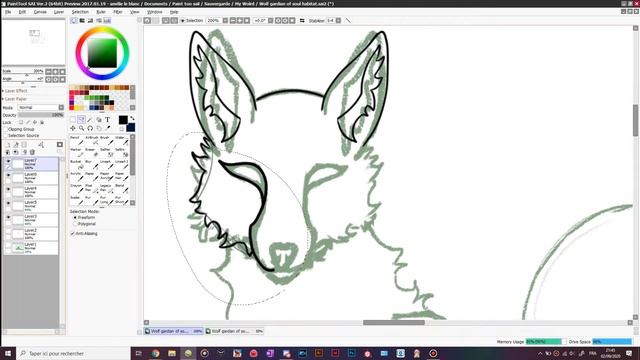This screenshot has height=360, width=640.
Task: Select the Move tool
Action: click(73, 128)
